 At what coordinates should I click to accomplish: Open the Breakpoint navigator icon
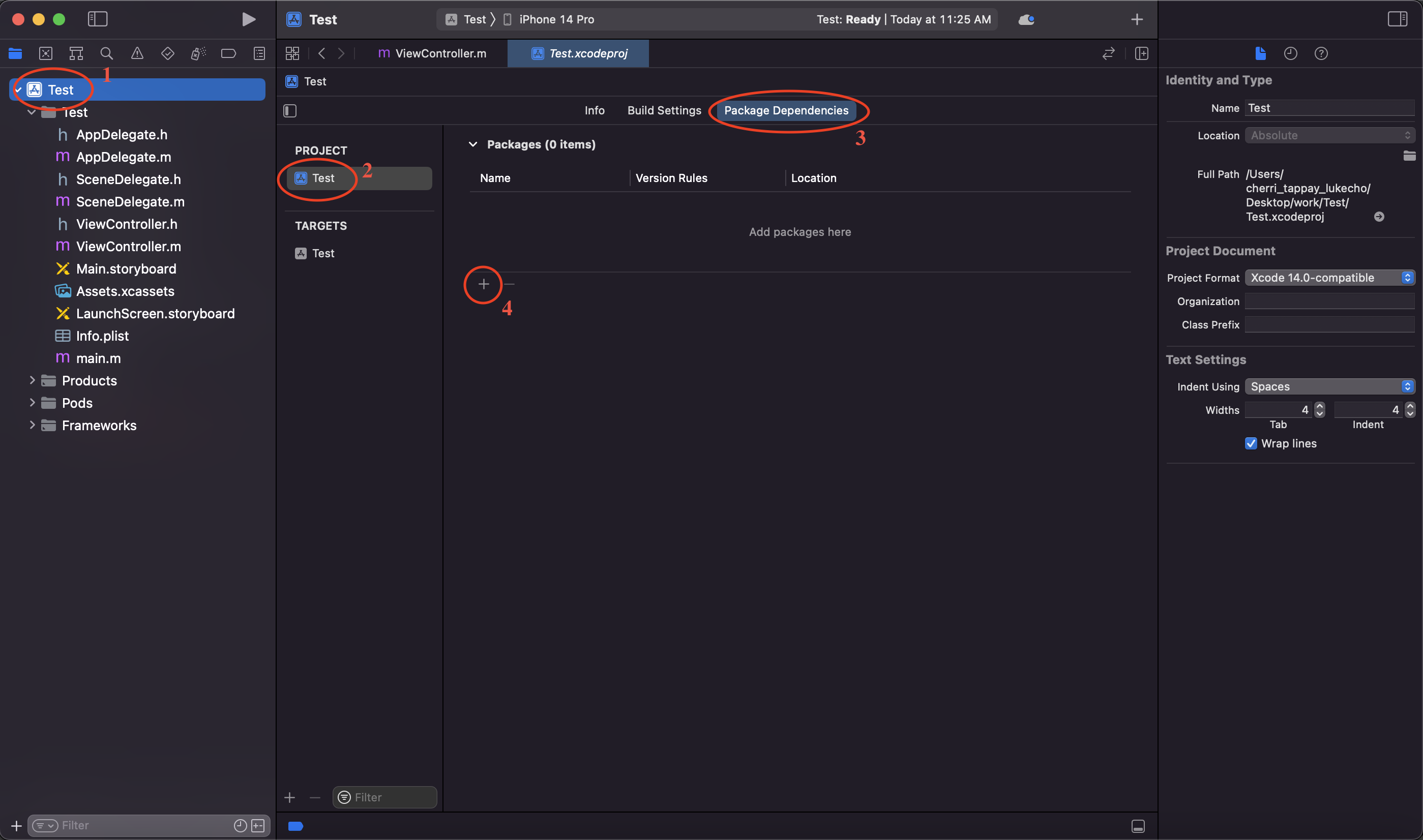[x=228, y=53]
